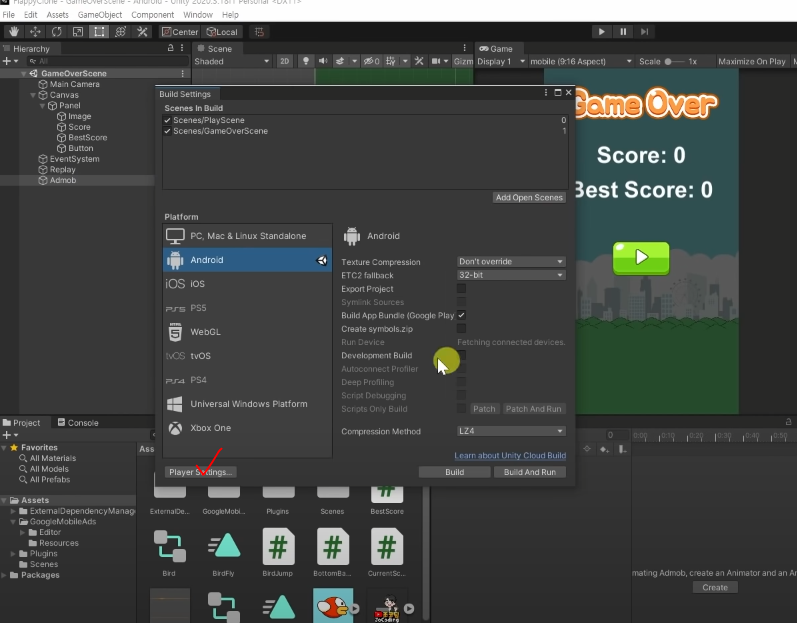Open the File menu
This screenshot has width=797, height=623.
click(x=9, y=15)
